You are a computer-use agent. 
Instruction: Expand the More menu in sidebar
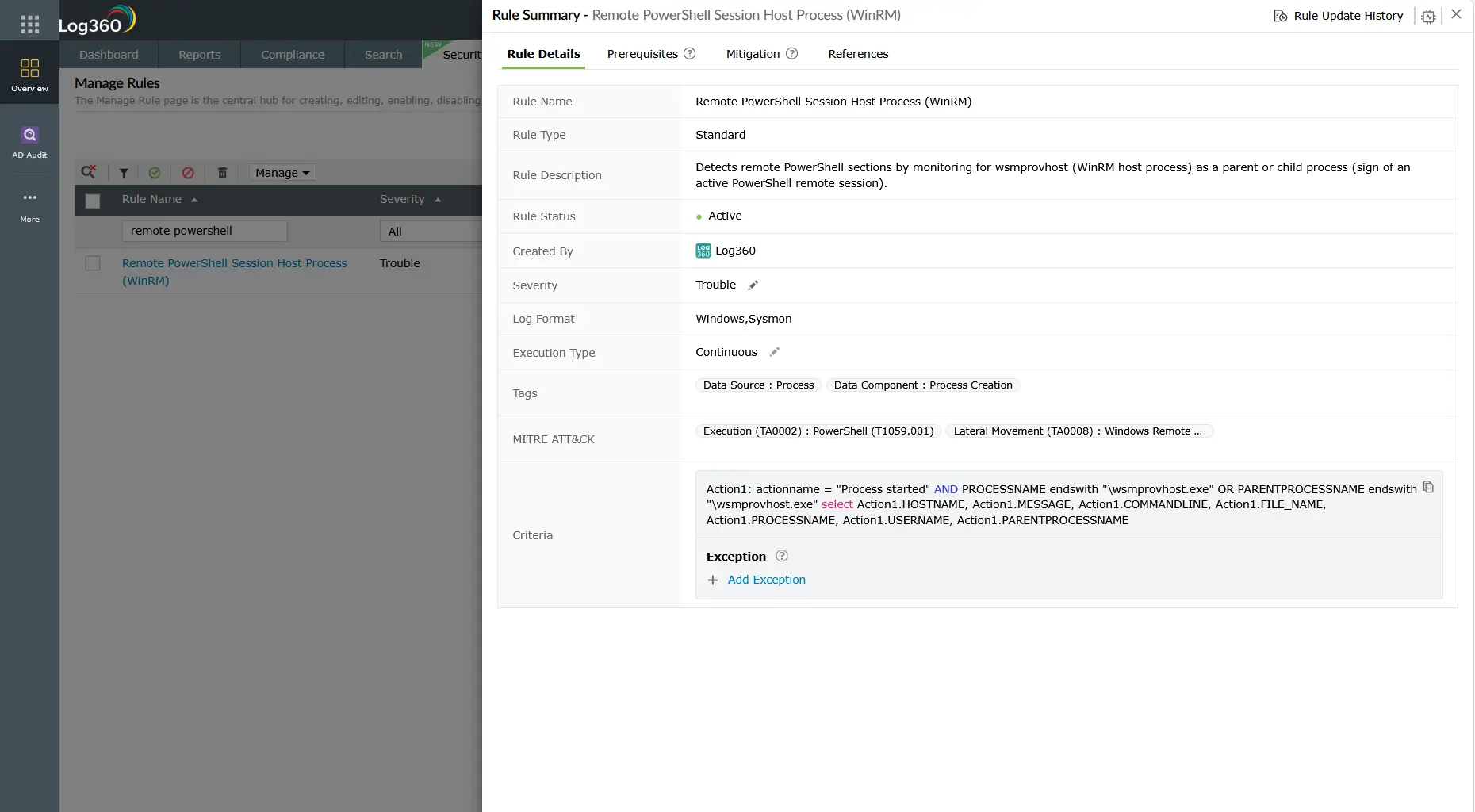29,206
